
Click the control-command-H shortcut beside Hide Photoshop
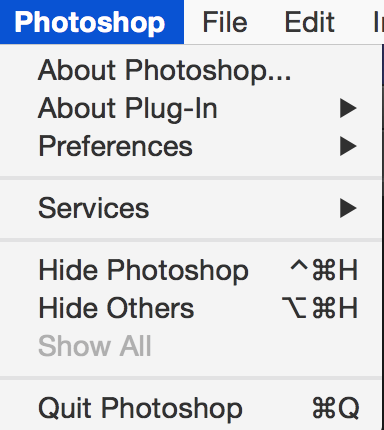(x=324, y=270)
